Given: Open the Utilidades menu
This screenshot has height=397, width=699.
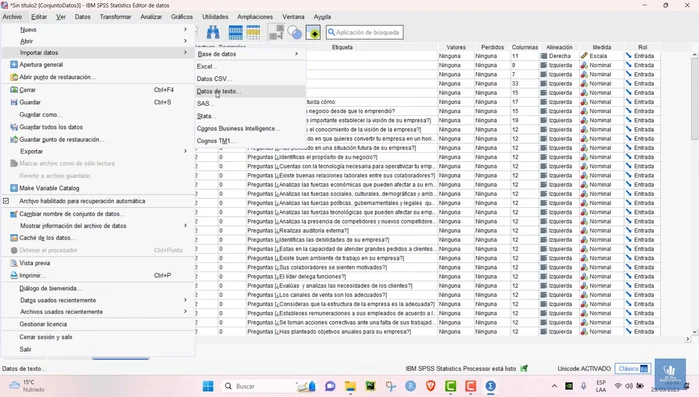Looking at the screenshot, I should point(215,16).
